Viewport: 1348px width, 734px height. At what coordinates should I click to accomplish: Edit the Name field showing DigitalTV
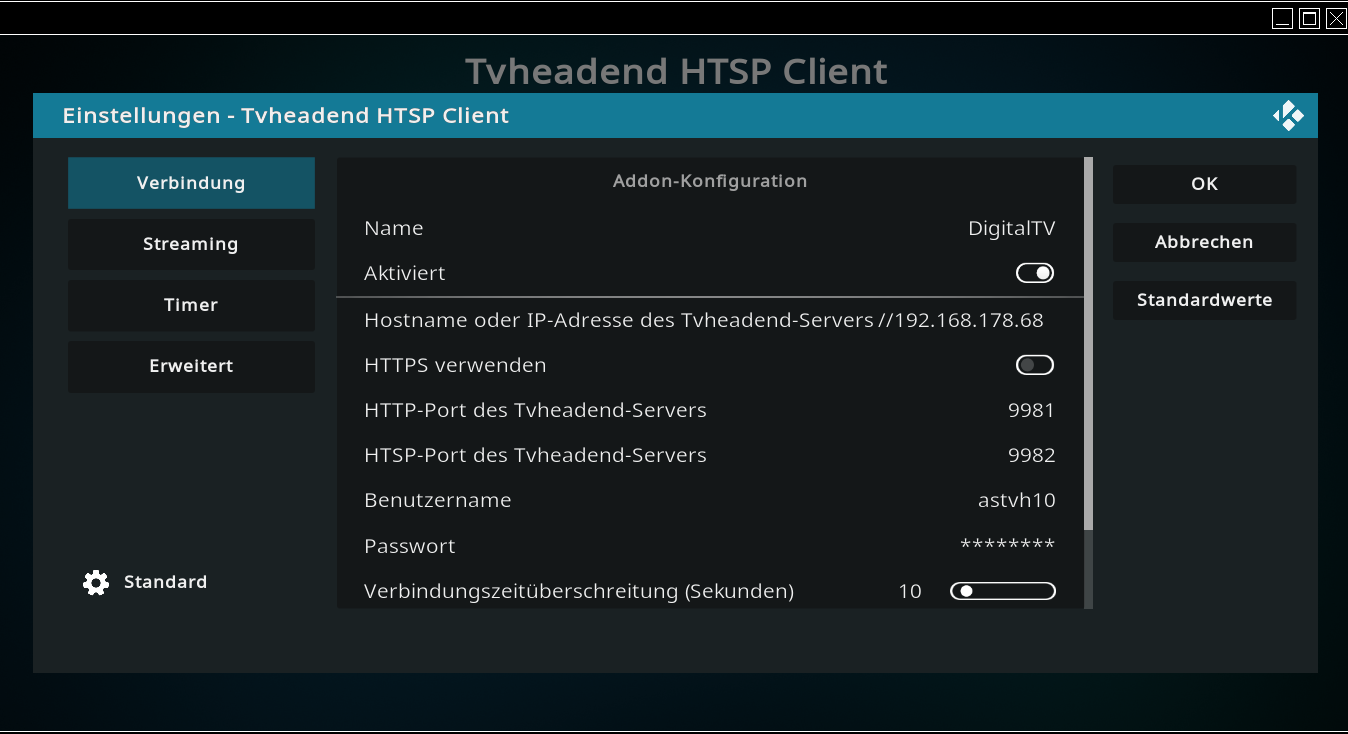click(710, 228)
